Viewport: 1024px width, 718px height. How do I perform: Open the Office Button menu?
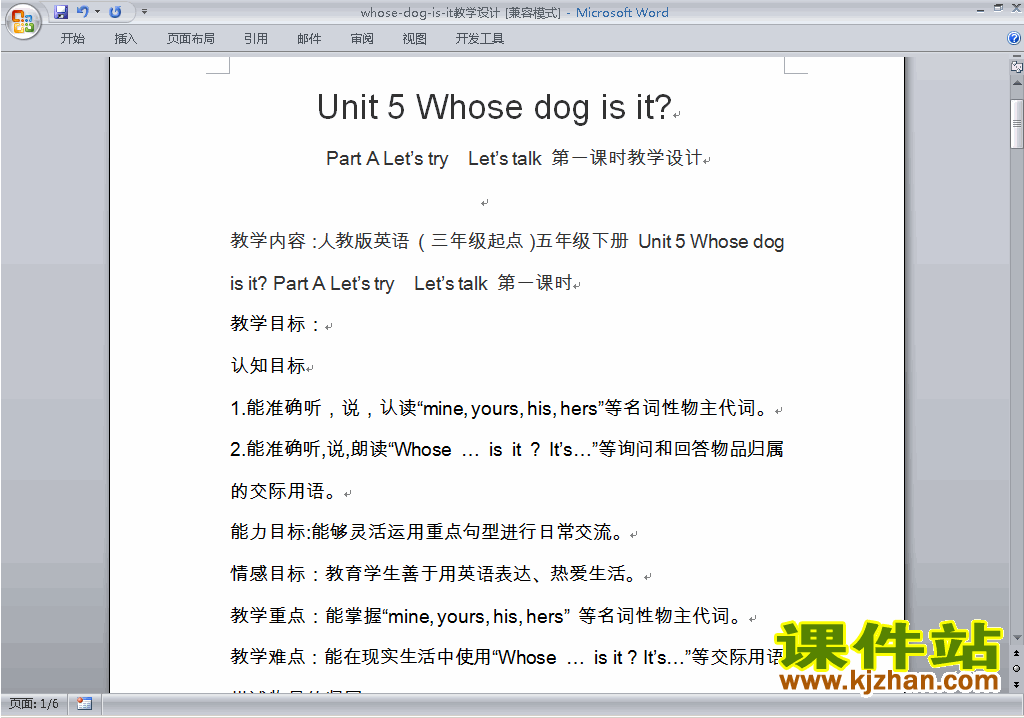tap(24, 21)
